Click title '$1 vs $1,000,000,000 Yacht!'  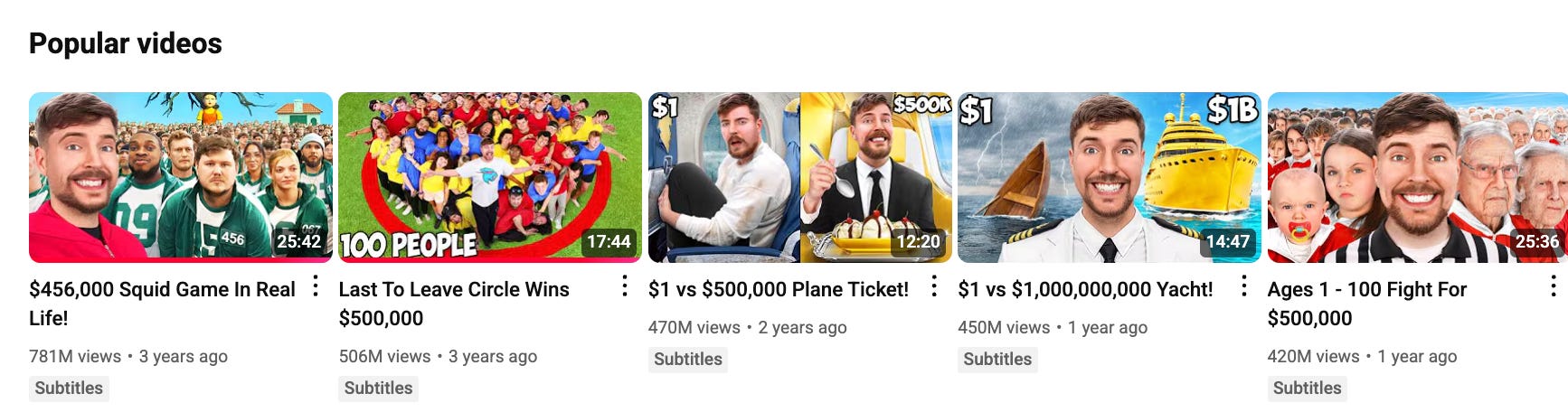click(x=1085, y=289)
